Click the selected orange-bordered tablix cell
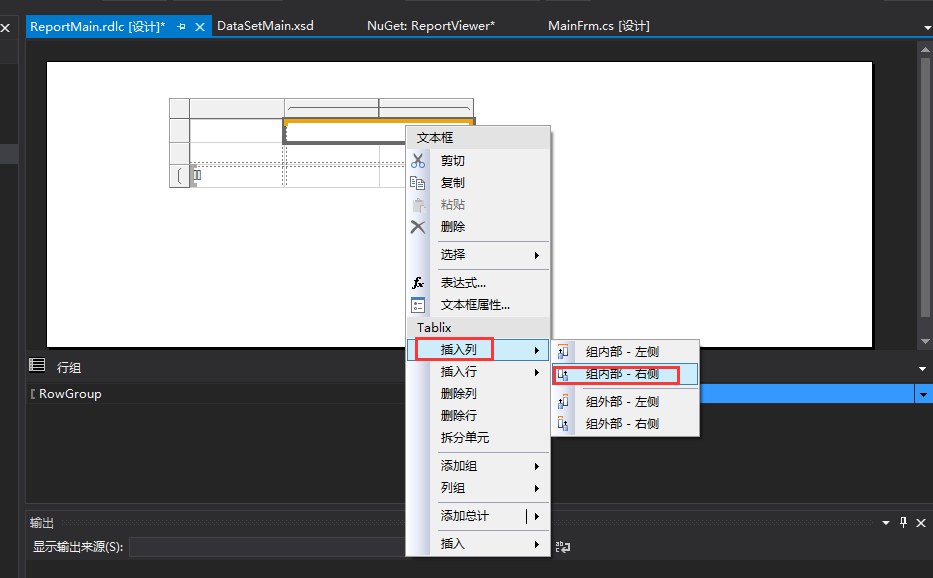Screen dimensions: 933x578 (x=344, y=131)
